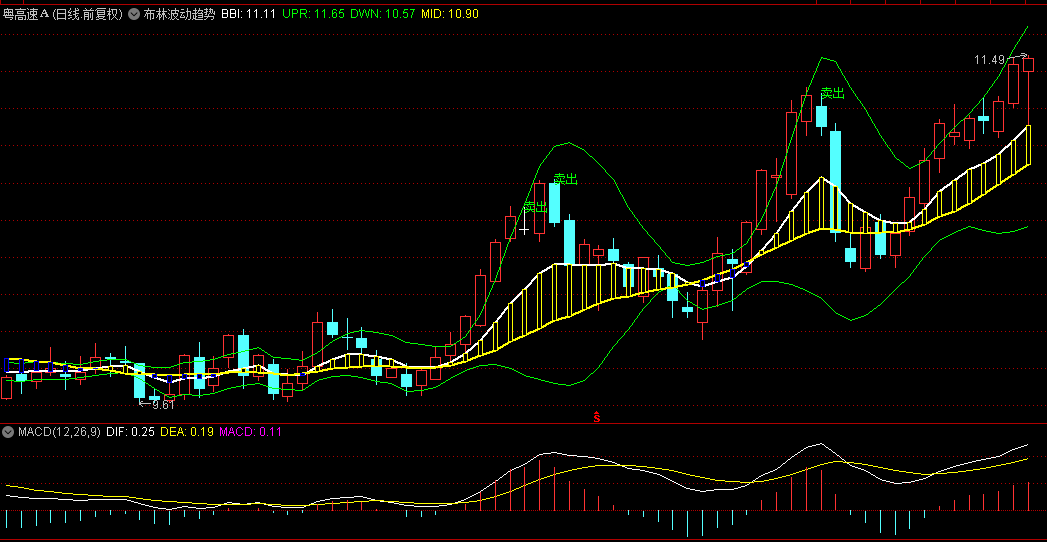Screen dimensions: 1047x542
Task: Select the MACD(12,26,9) indicator label
Action: (59, 432)
